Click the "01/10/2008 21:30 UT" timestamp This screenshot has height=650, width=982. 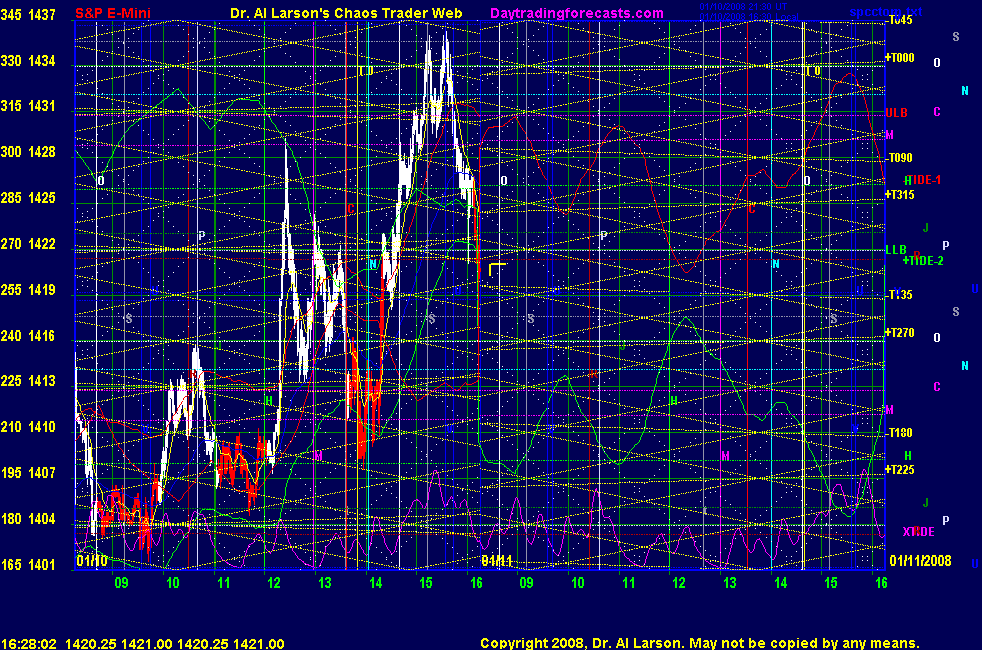coord(743,7)
